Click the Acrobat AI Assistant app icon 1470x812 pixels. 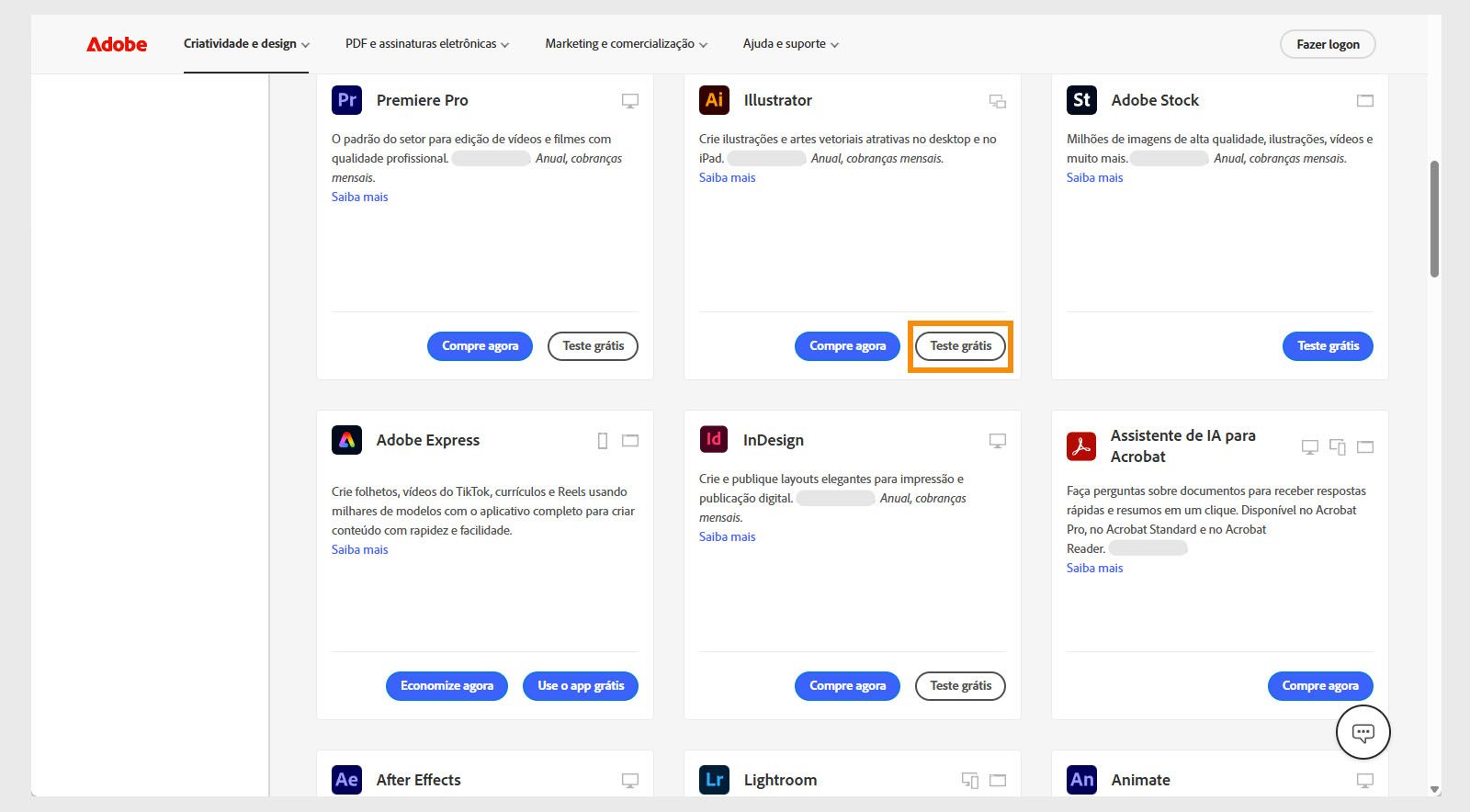[1081, 446]
